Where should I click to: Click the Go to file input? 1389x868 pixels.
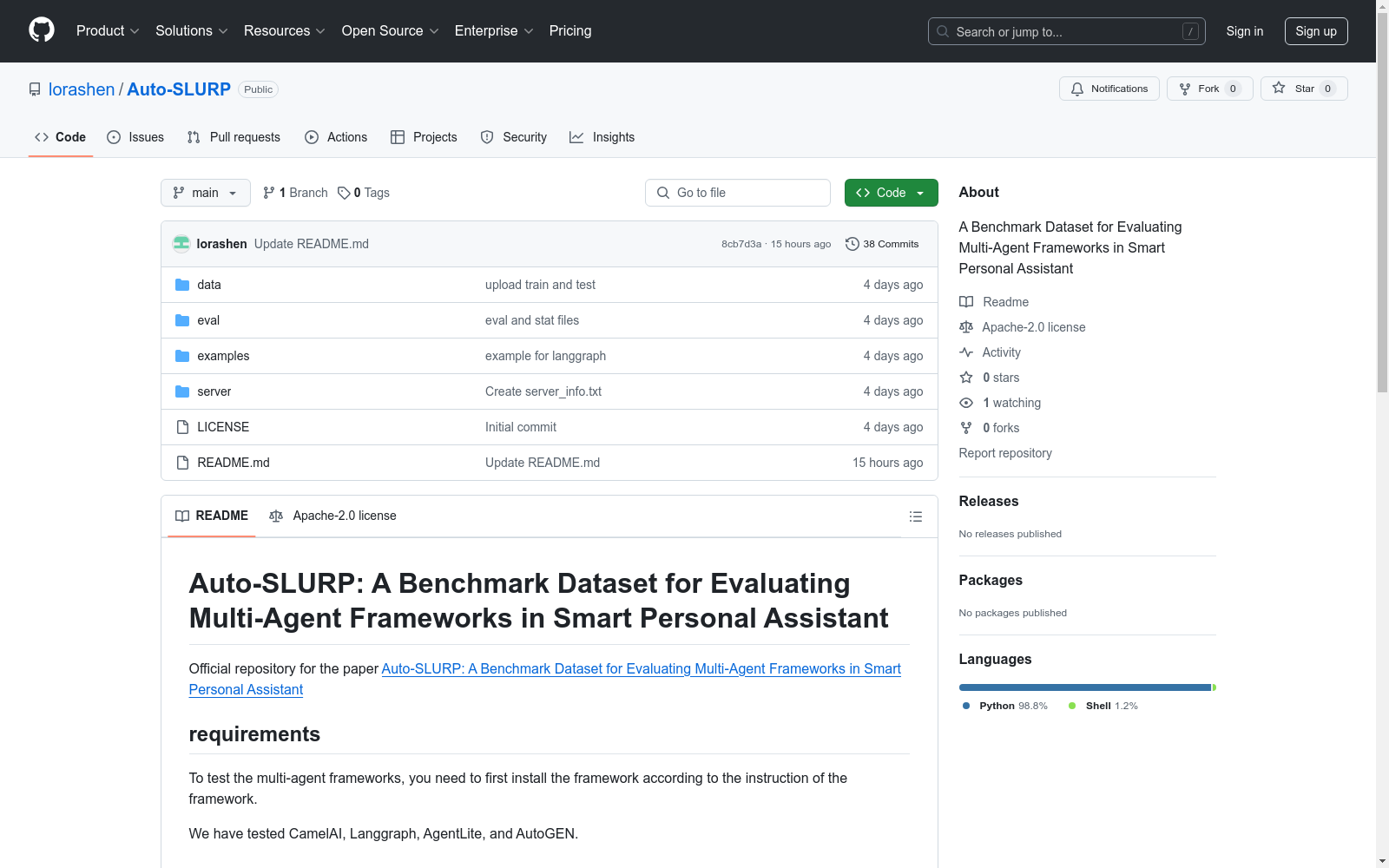738,193
